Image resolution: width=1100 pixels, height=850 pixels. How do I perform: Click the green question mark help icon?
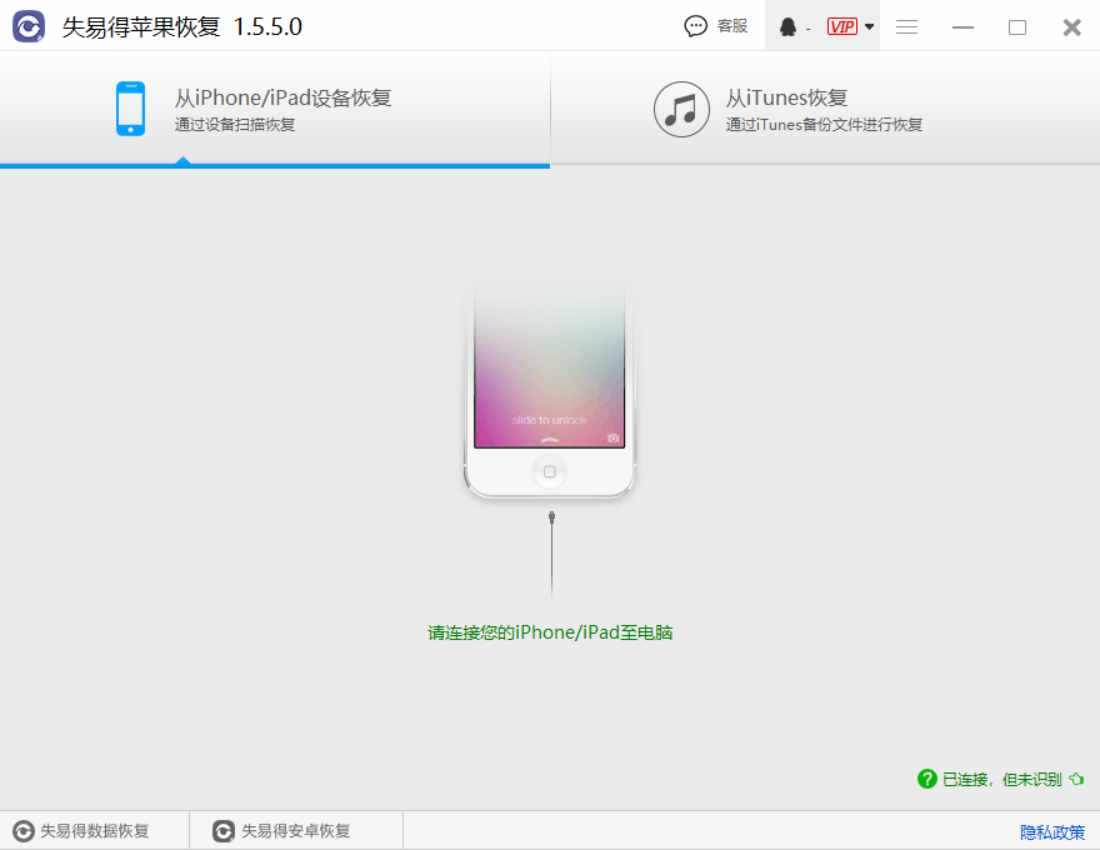(927, 778)
